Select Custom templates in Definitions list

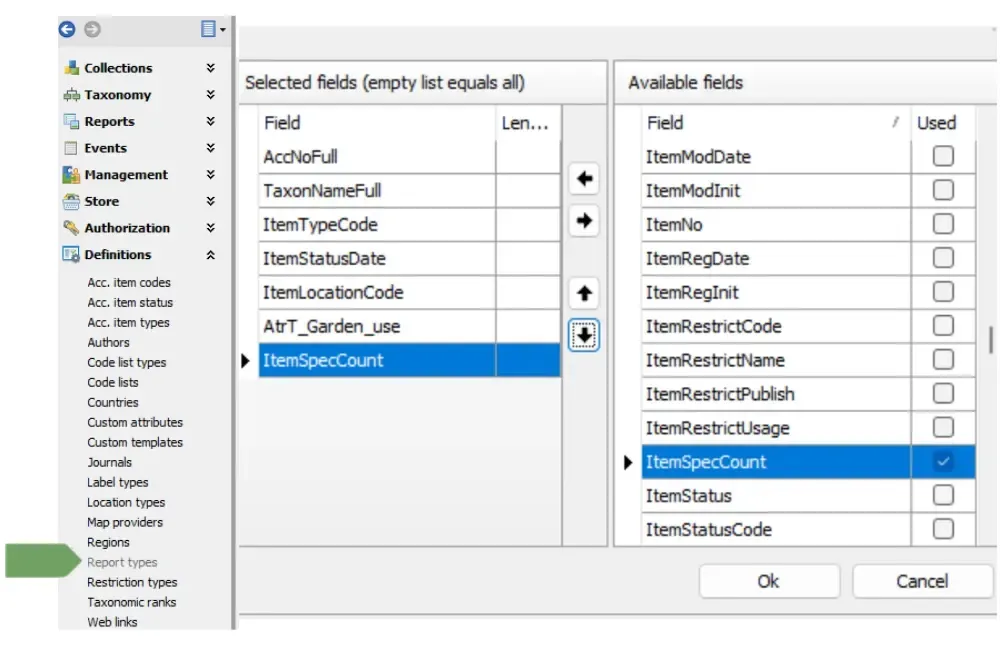pyautogui.click(x=135, y=442)
